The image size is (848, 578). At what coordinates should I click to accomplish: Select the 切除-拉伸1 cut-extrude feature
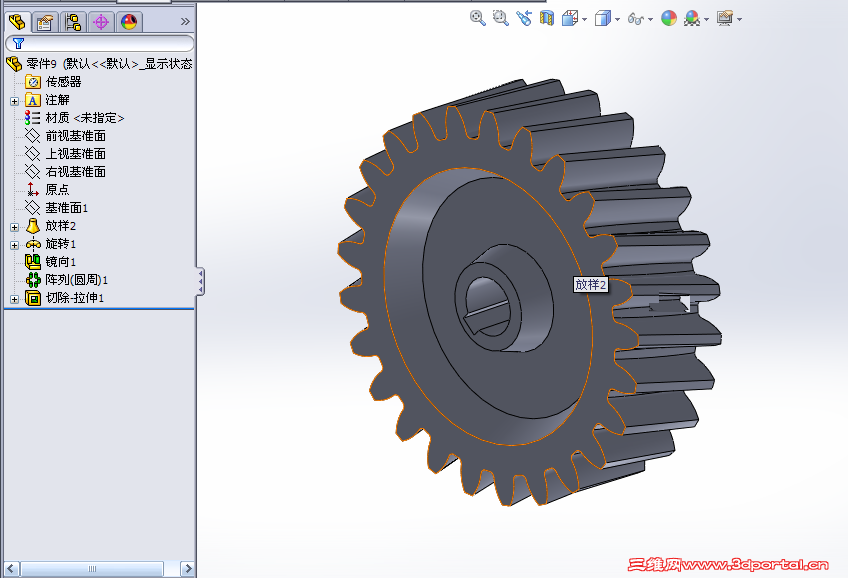pos(75,298)
